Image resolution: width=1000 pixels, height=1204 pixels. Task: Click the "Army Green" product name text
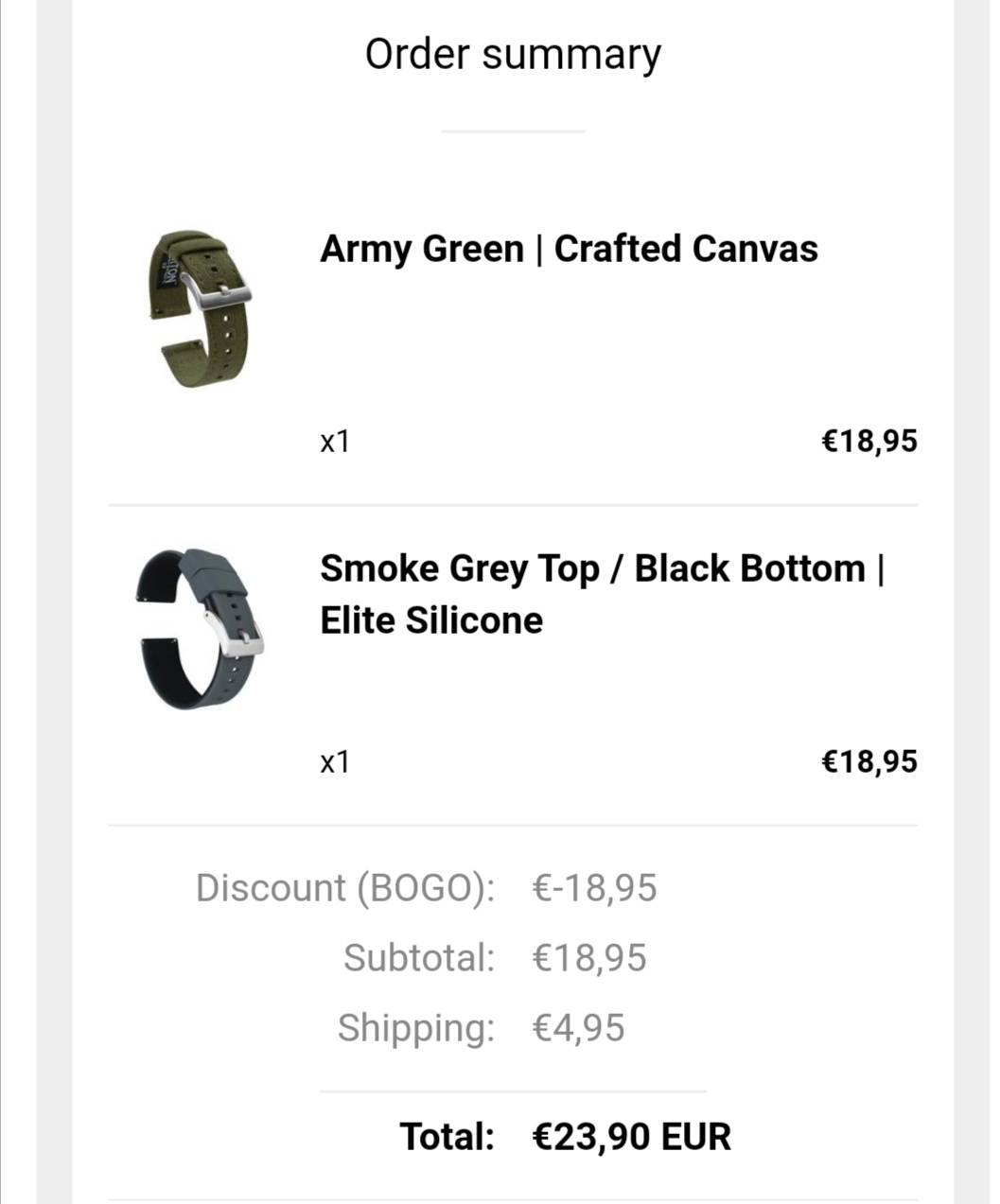pyautogui.click(x=421, y=249)
